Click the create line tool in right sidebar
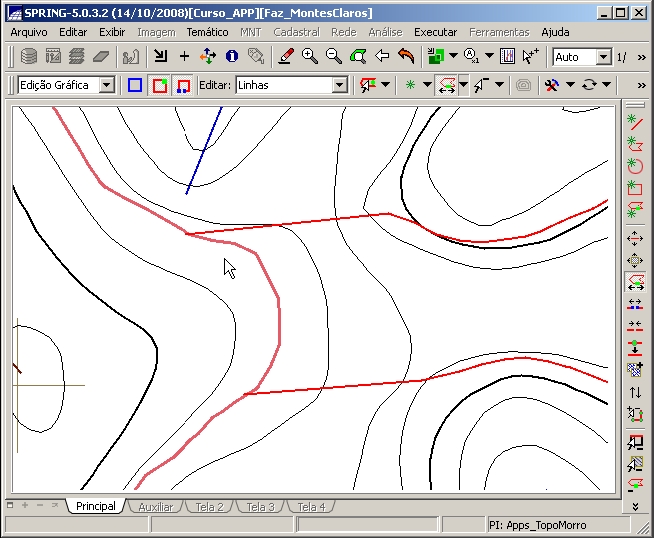Image resolution: width=654 pixels, height=538 pixels. (x=634, y=121)
